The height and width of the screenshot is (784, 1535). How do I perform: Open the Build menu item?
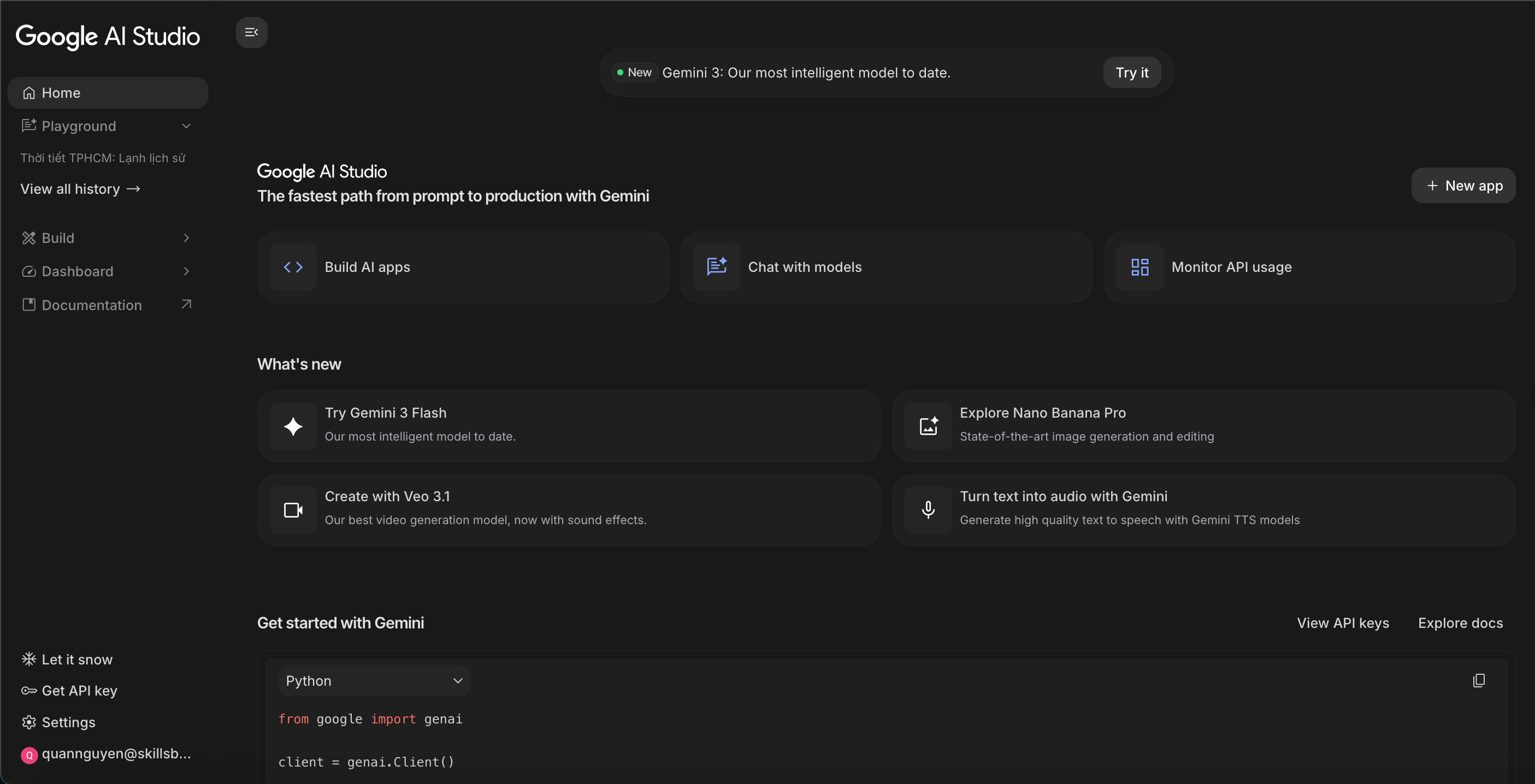pyautogui.click(x=108, y=237)
